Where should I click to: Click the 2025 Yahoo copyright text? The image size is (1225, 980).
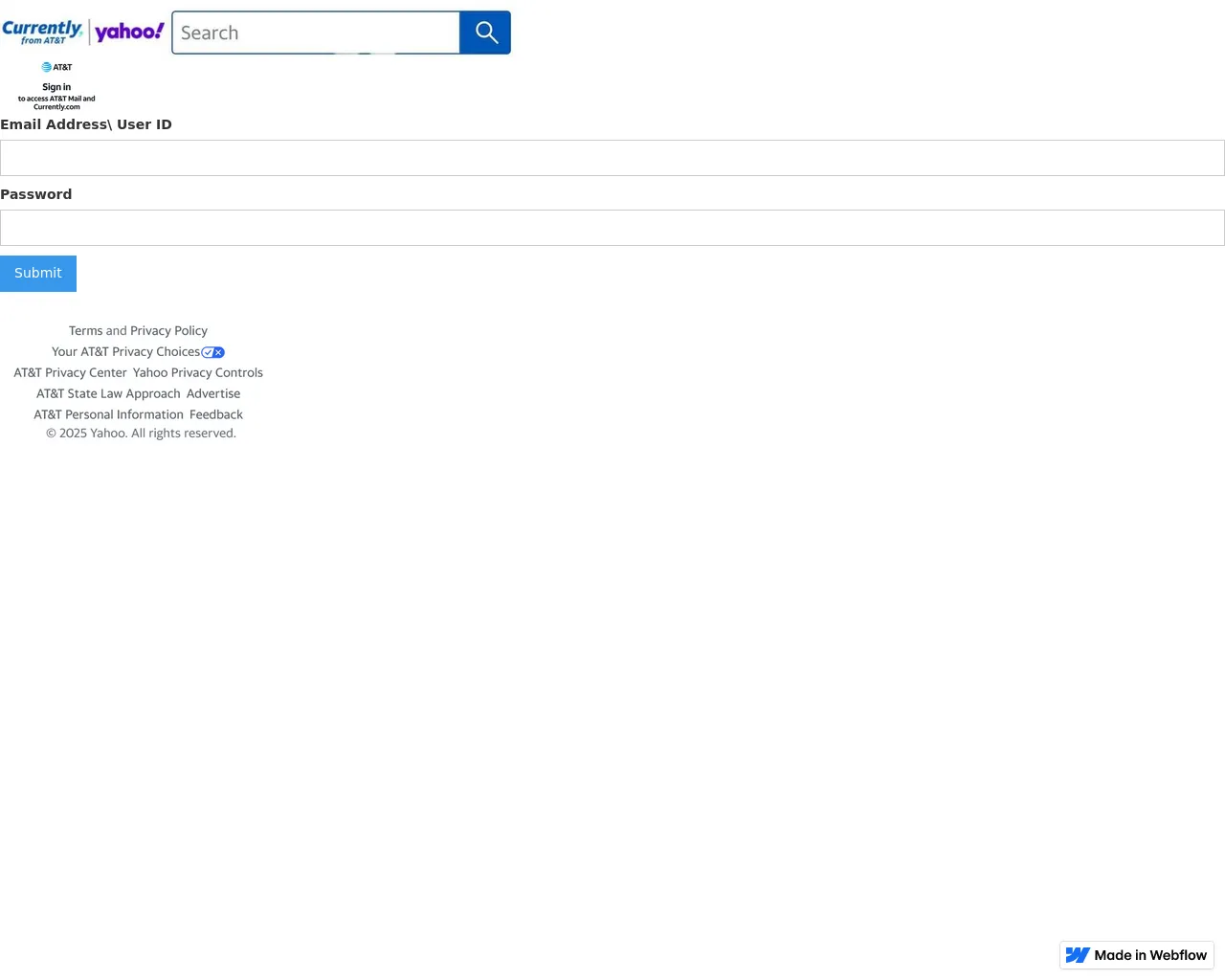[141, 434]
